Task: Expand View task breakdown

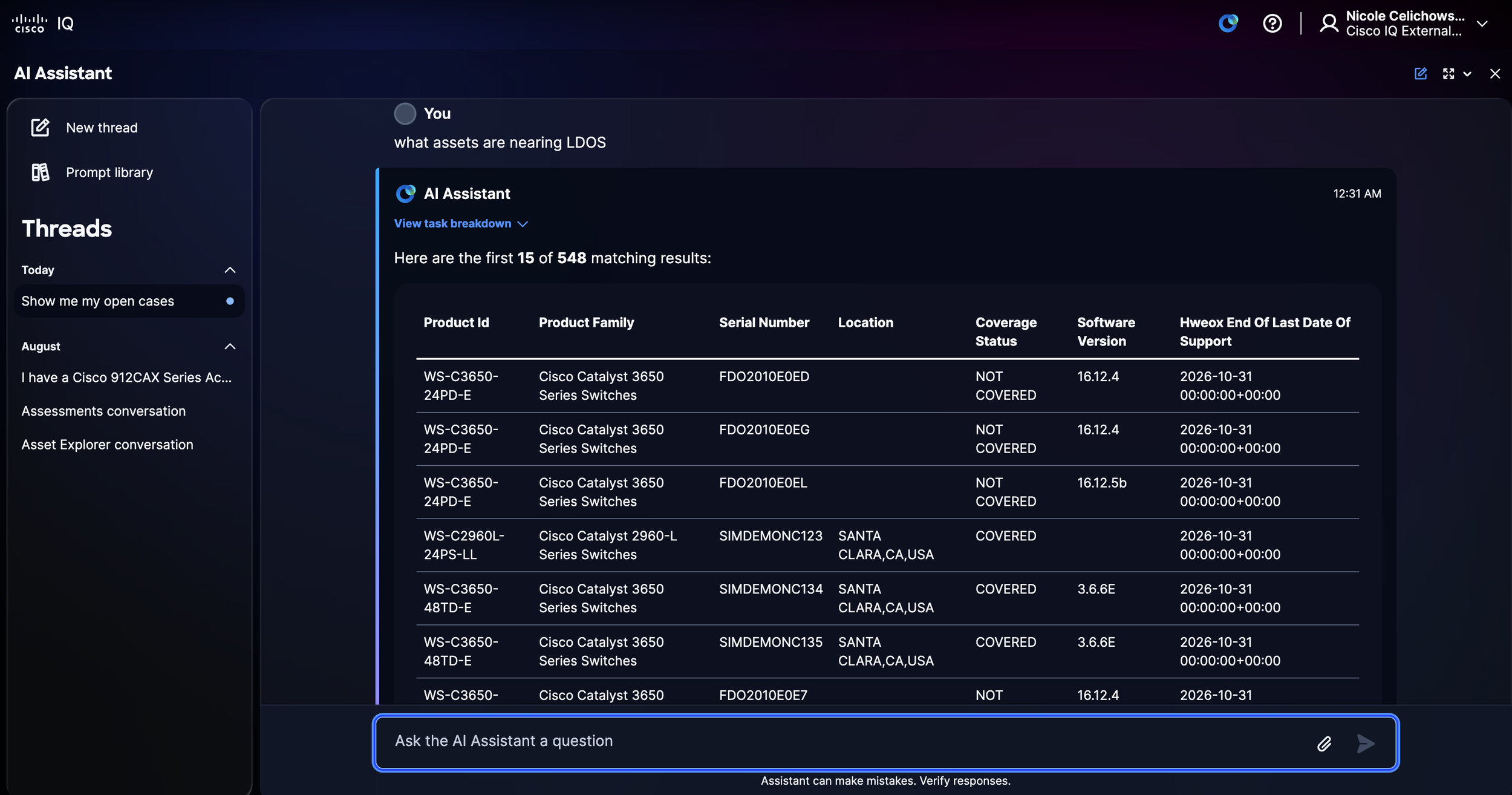Action: [x=461, y=224]
